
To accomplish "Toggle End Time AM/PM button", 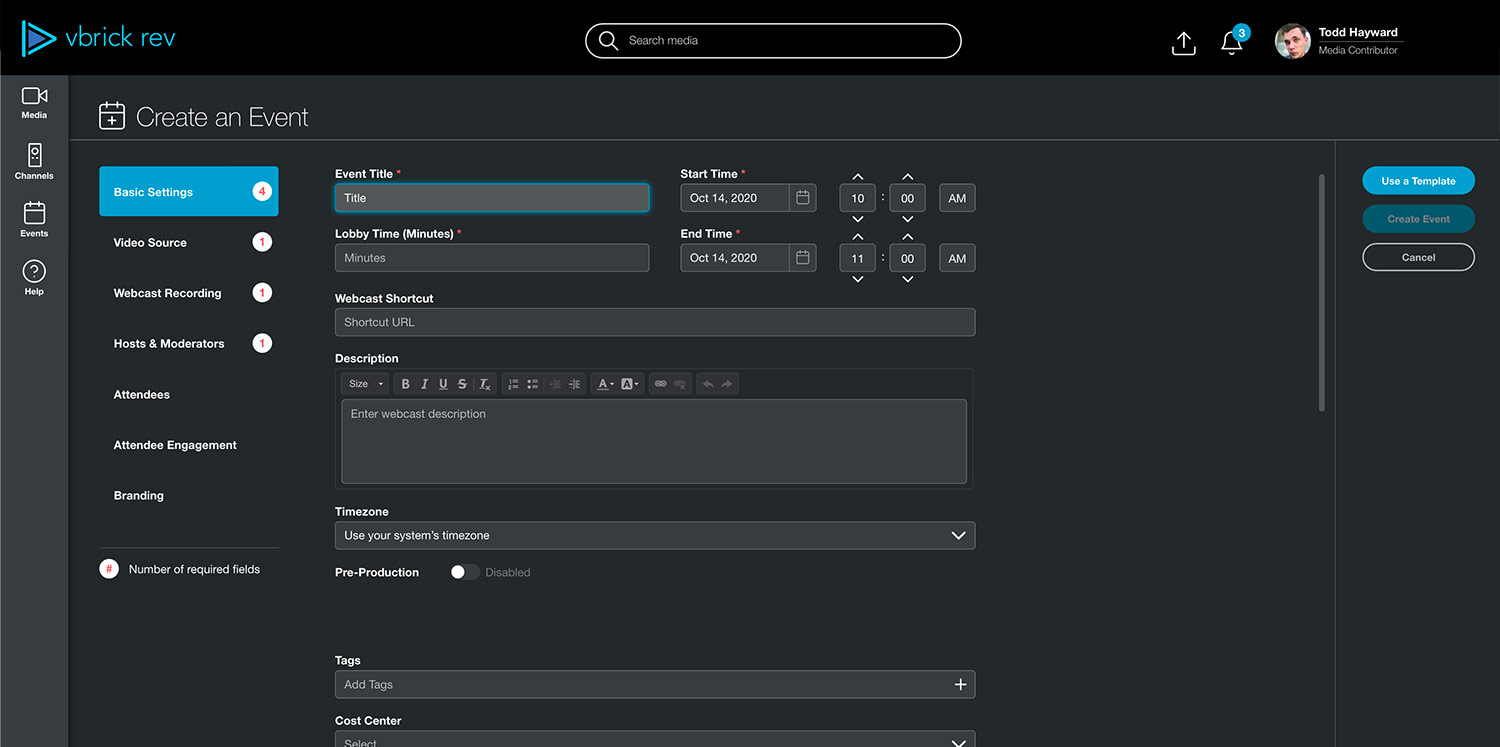I will (x=957, y=258).
